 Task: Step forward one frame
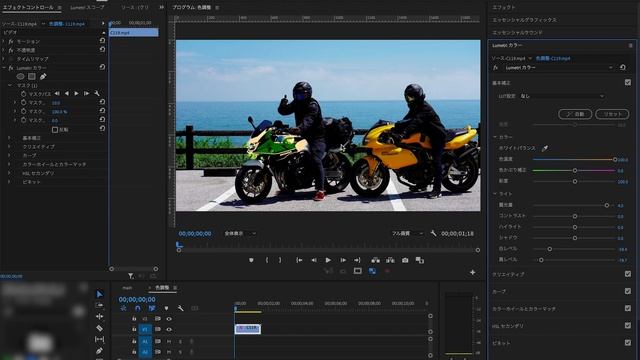[x=343, y=260]
